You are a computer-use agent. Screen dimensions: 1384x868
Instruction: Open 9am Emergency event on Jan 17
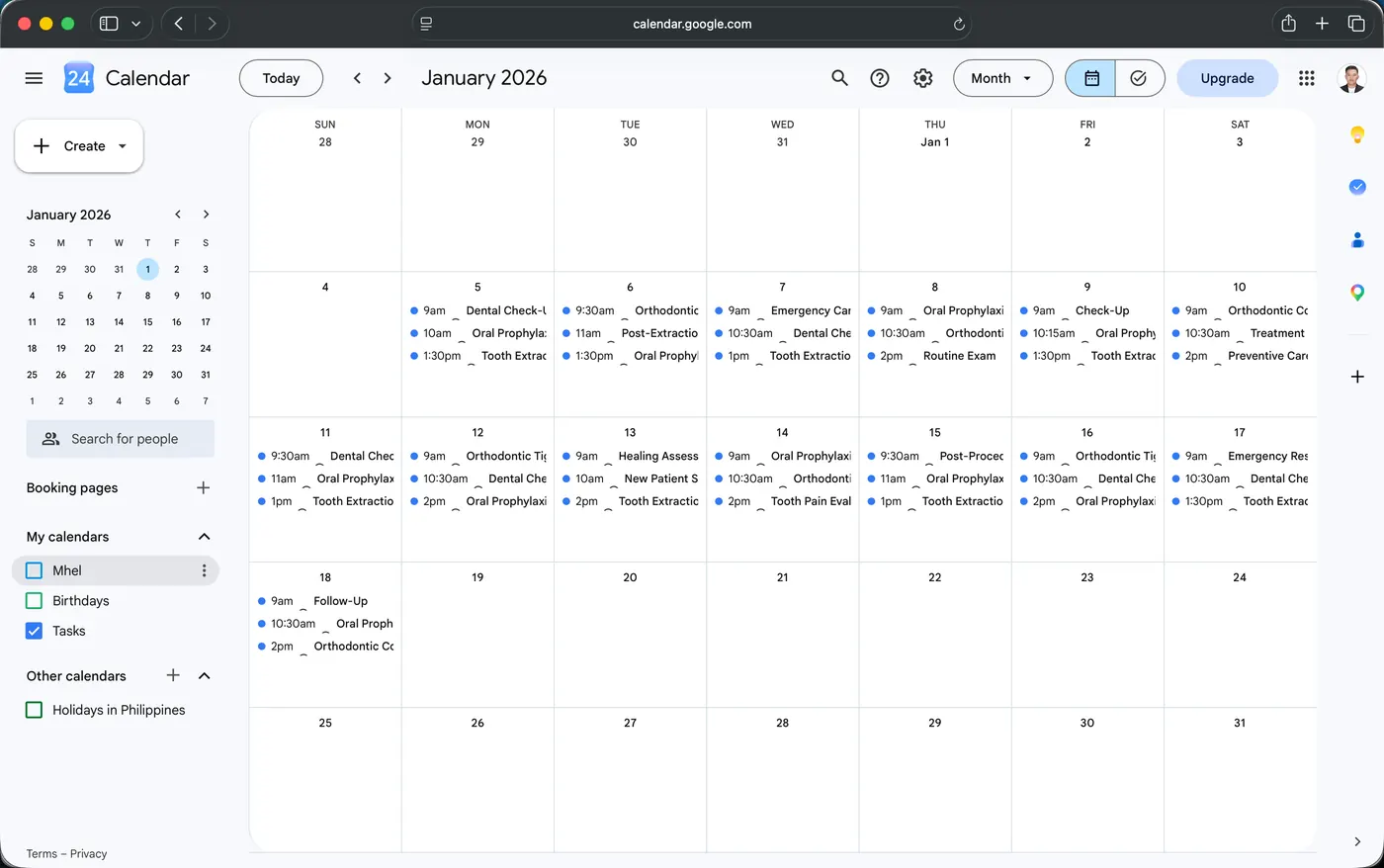tap(1240, 456)
